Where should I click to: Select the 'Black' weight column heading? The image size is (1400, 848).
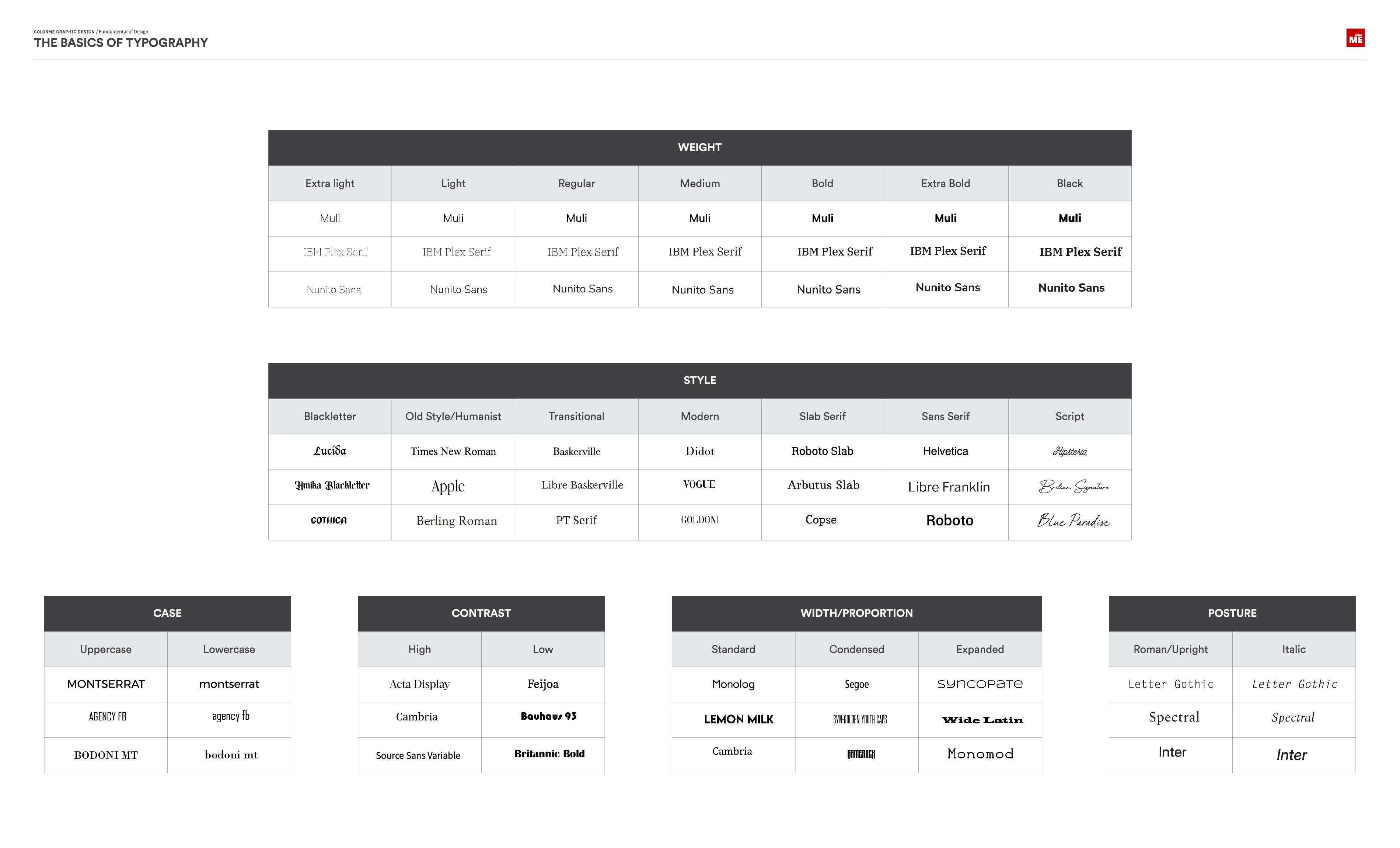pos(1069,184)
